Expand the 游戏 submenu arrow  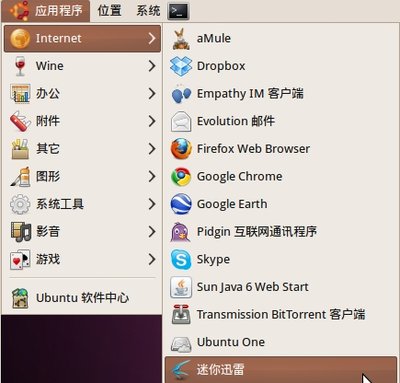pyautogui.click(x=152, y=259)
